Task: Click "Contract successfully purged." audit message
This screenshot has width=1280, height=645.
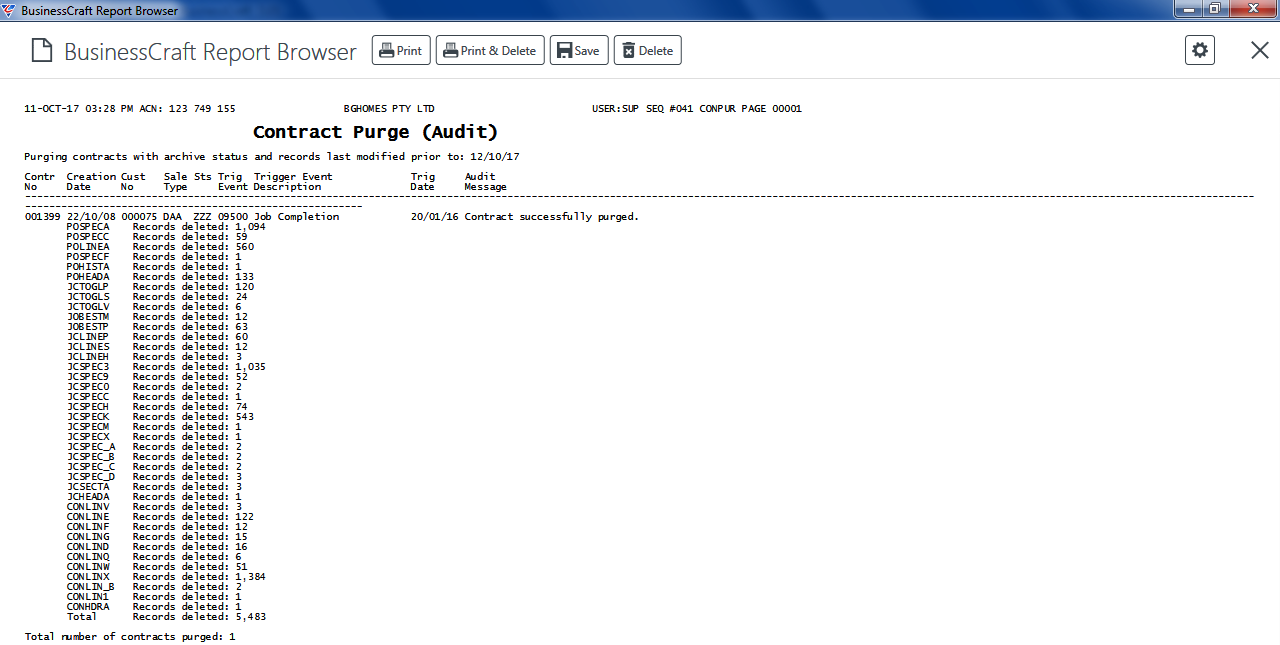Action: click(552, 217)
